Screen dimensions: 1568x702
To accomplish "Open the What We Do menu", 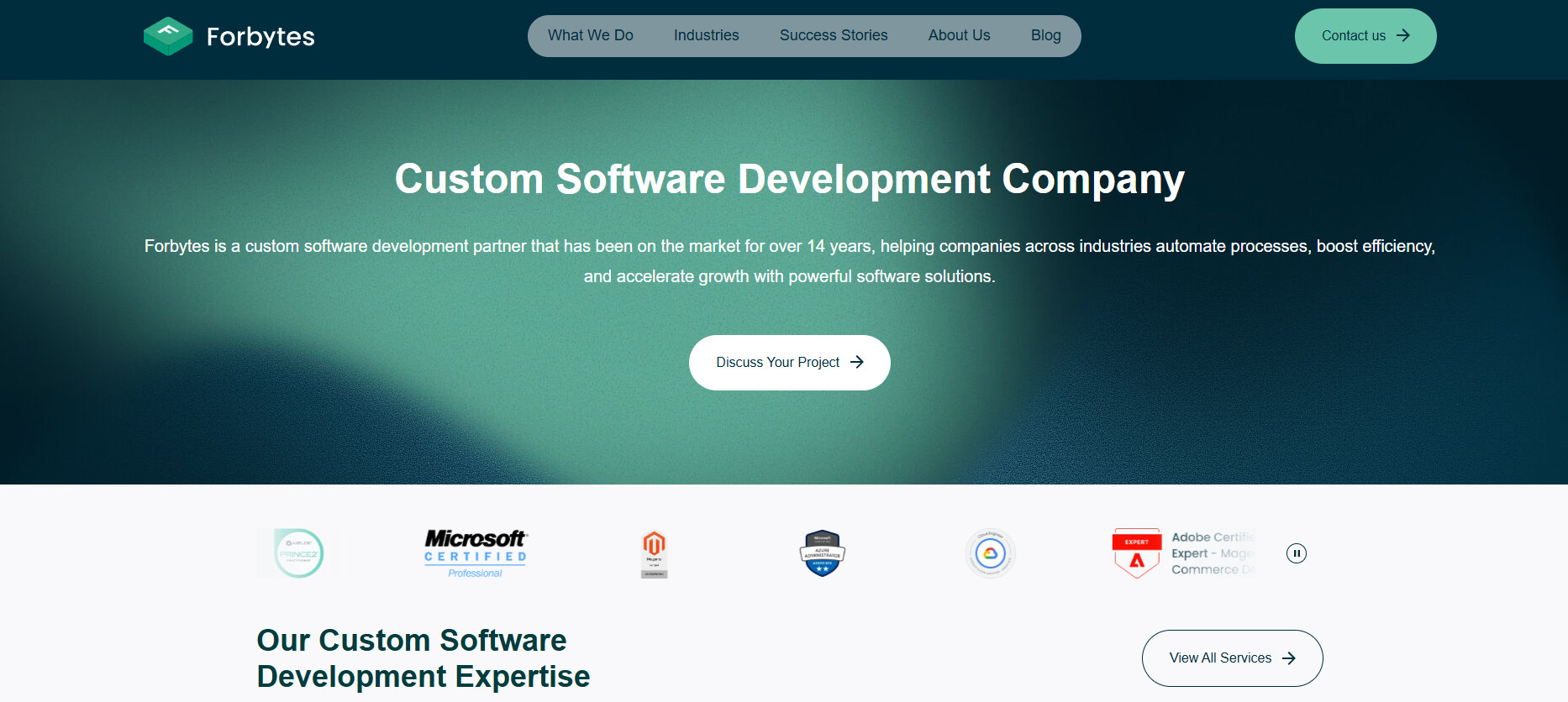I will 590,35.
